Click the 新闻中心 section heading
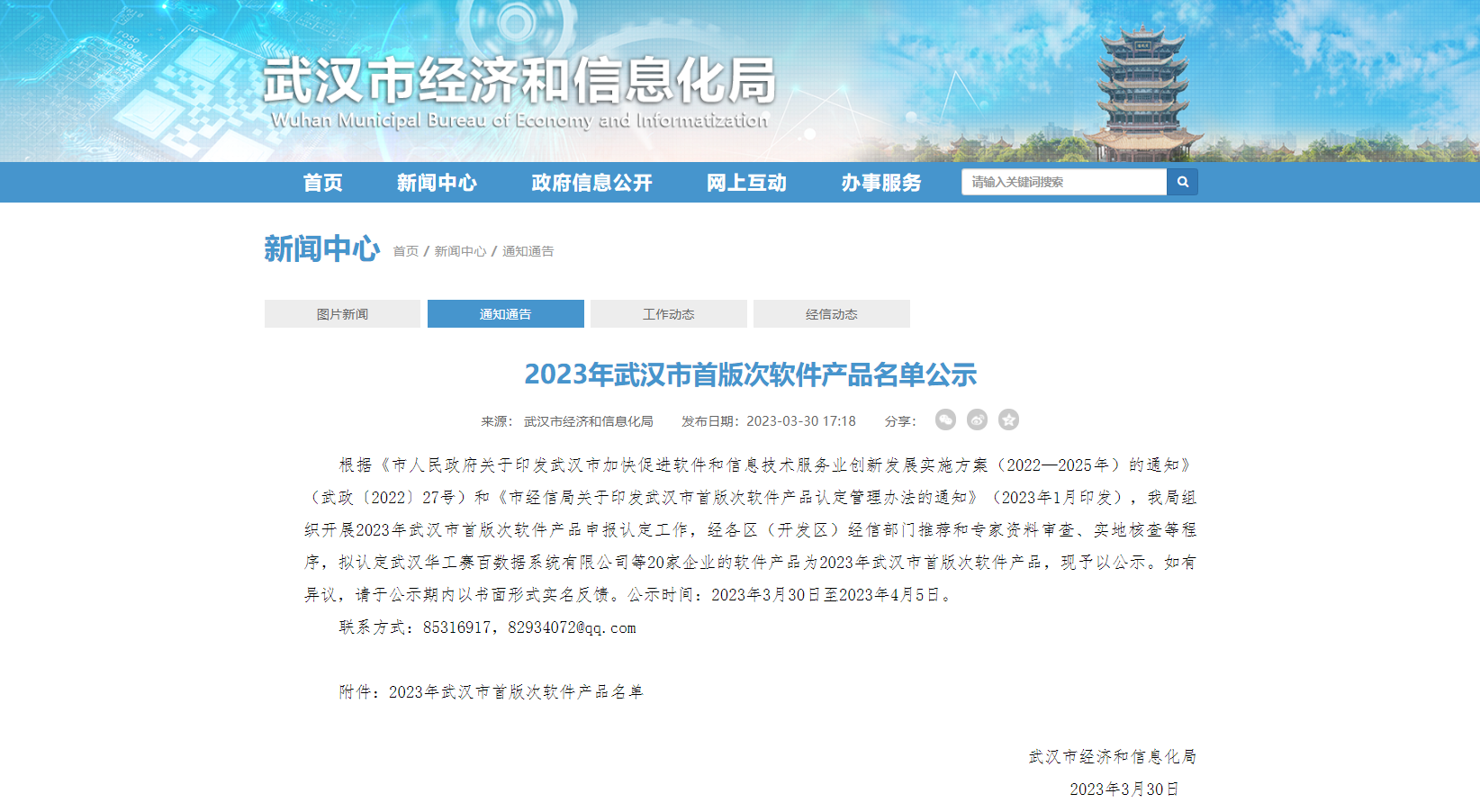This screenshot has width=1480, height=812. point(321,249)
